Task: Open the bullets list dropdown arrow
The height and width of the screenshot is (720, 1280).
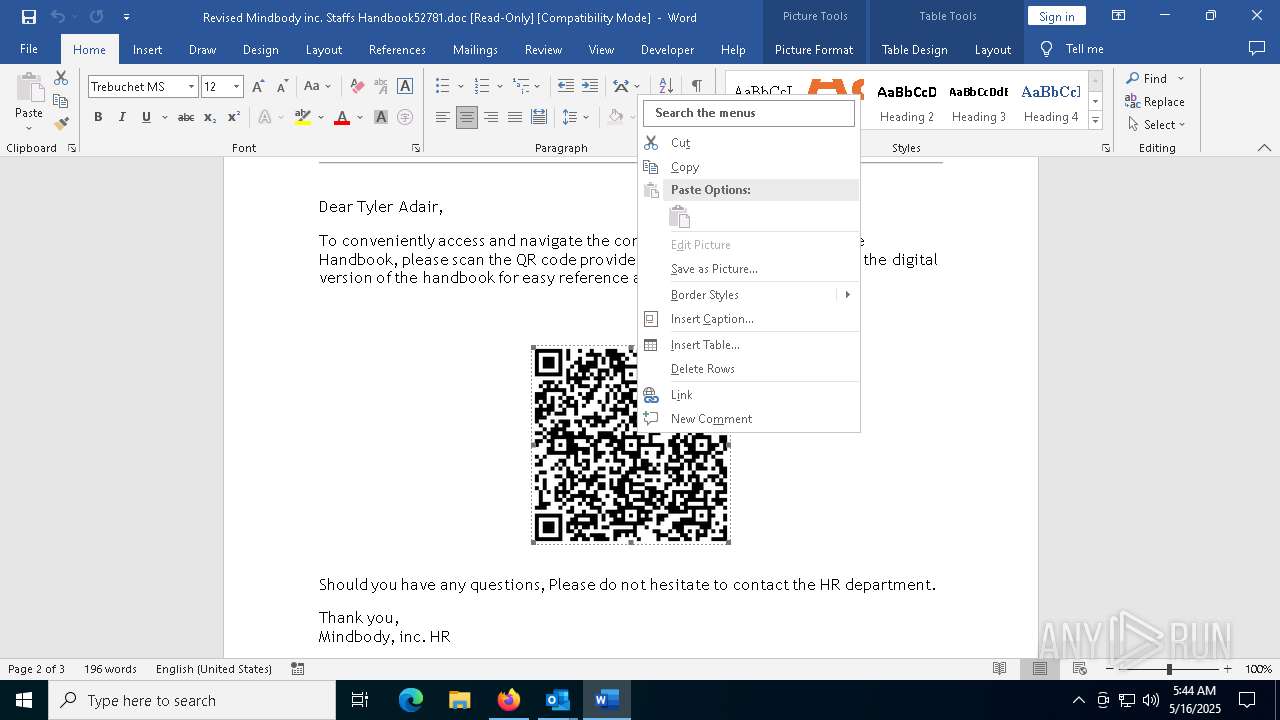Action: click(459, 87)
